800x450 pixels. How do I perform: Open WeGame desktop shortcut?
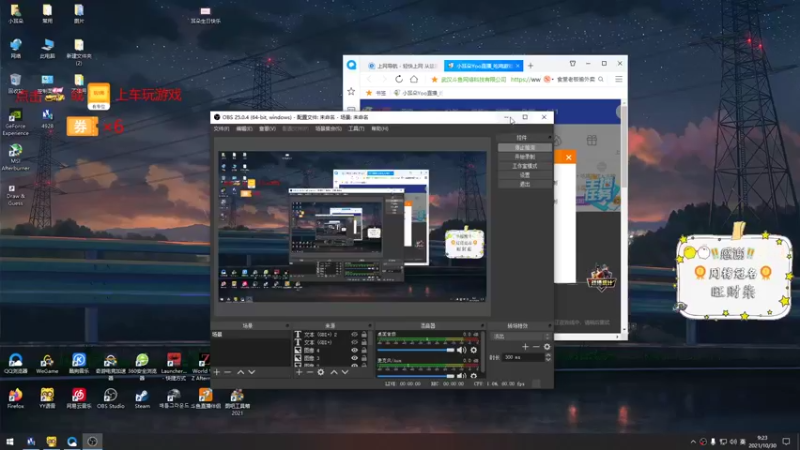coord(47,364)
